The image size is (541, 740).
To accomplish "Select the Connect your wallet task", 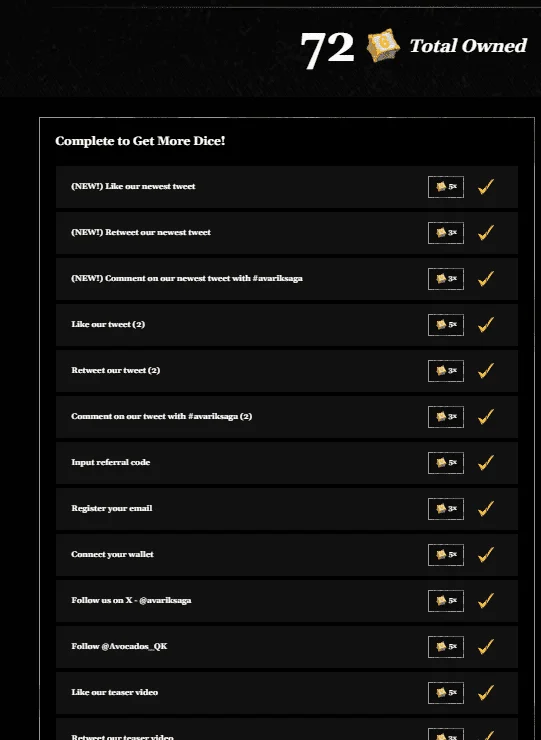I will pos(287,555).
